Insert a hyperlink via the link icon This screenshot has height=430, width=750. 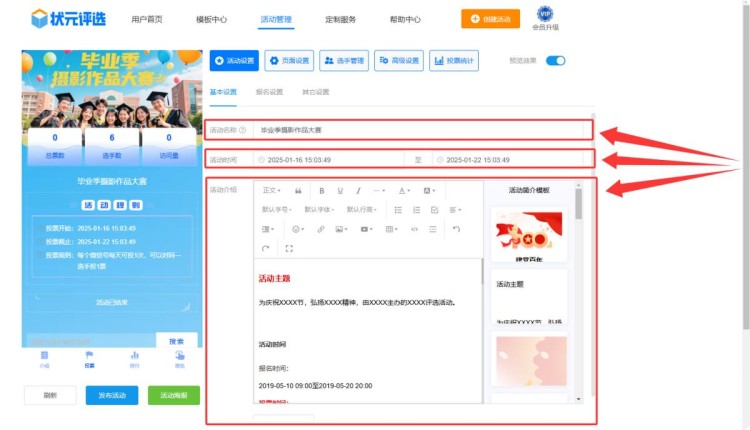click(321, 229)
